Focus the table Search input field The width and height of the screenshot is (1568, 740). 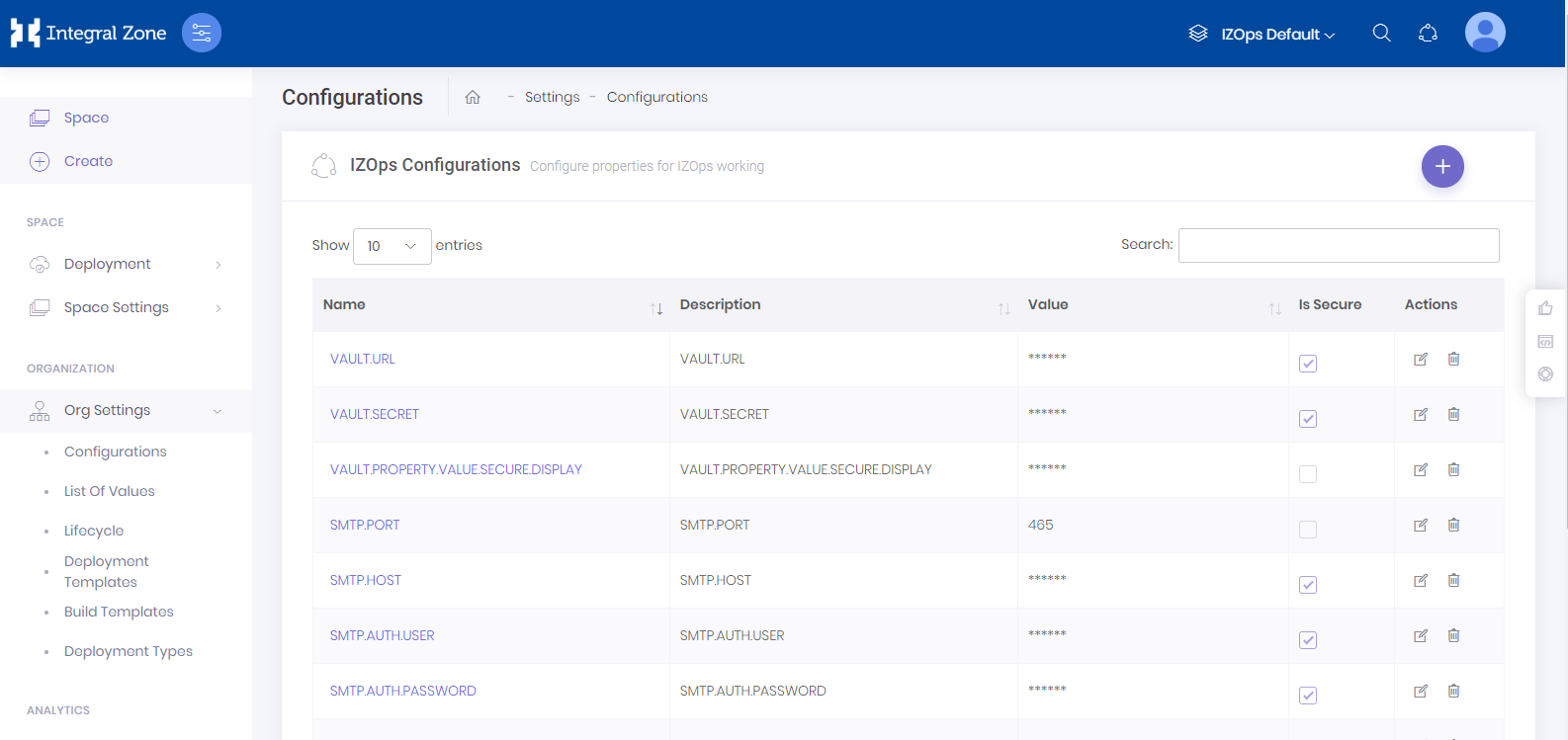[1339, 245]
